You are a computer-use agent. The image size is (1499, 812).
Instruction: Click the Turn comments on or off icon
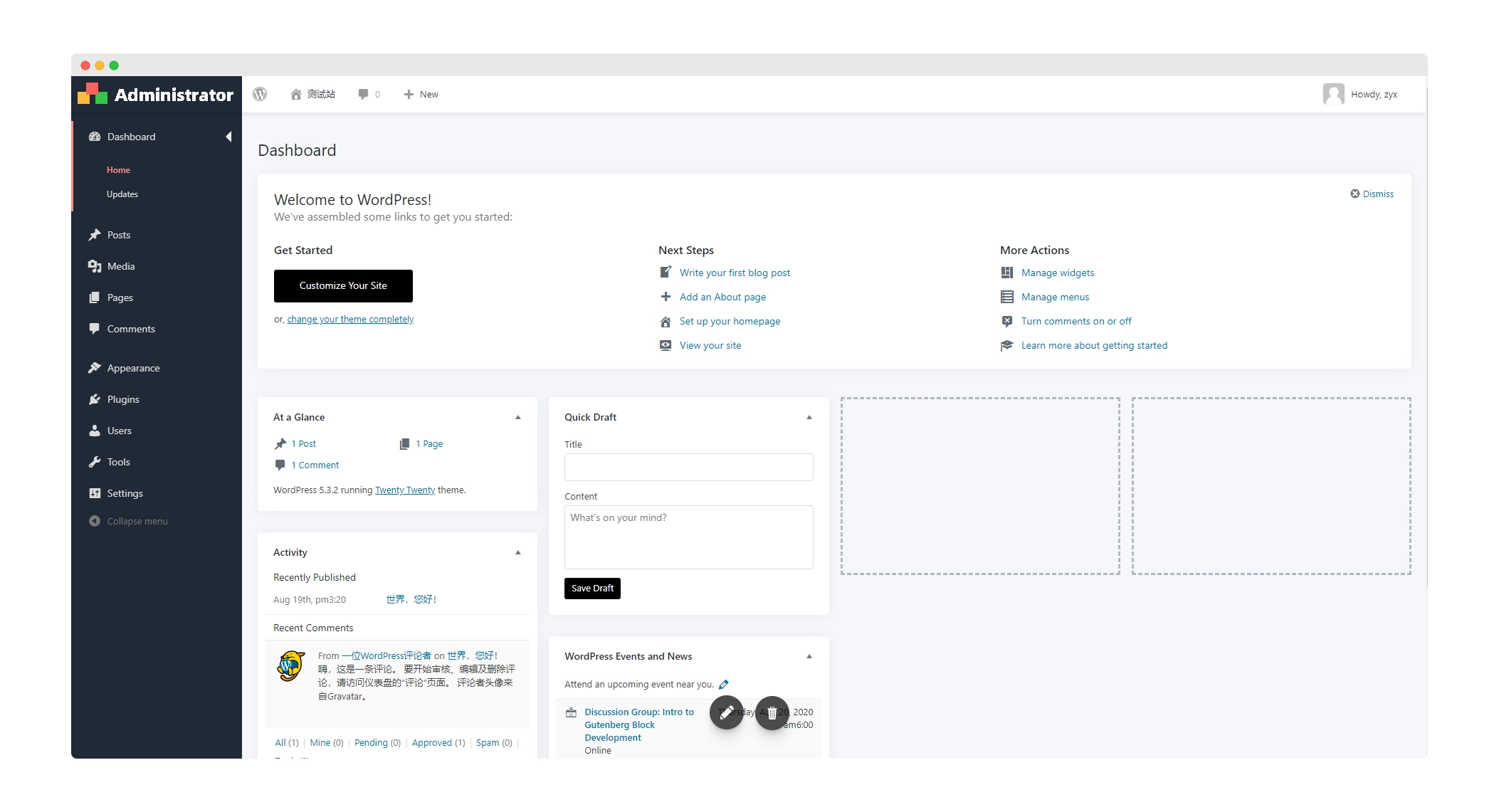(x=1007, y=321)
